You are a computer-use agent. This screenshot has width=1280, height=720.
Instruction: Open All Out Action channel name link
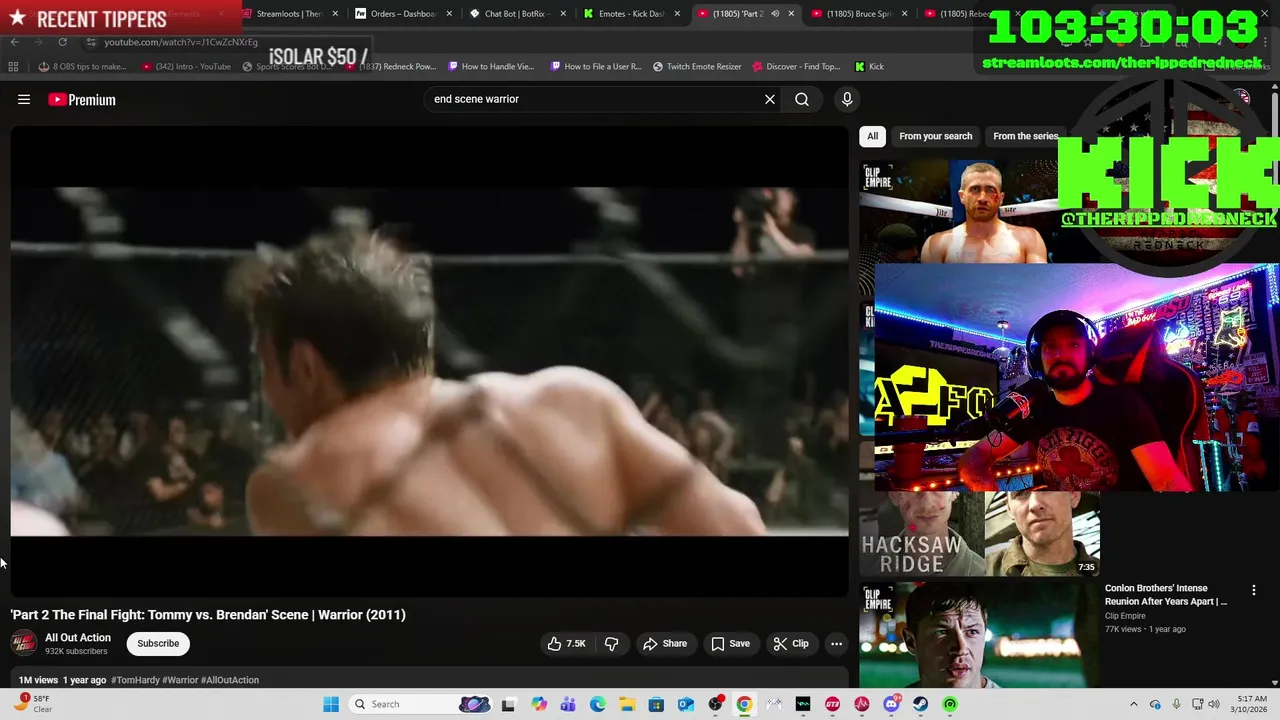coord(78,638)
